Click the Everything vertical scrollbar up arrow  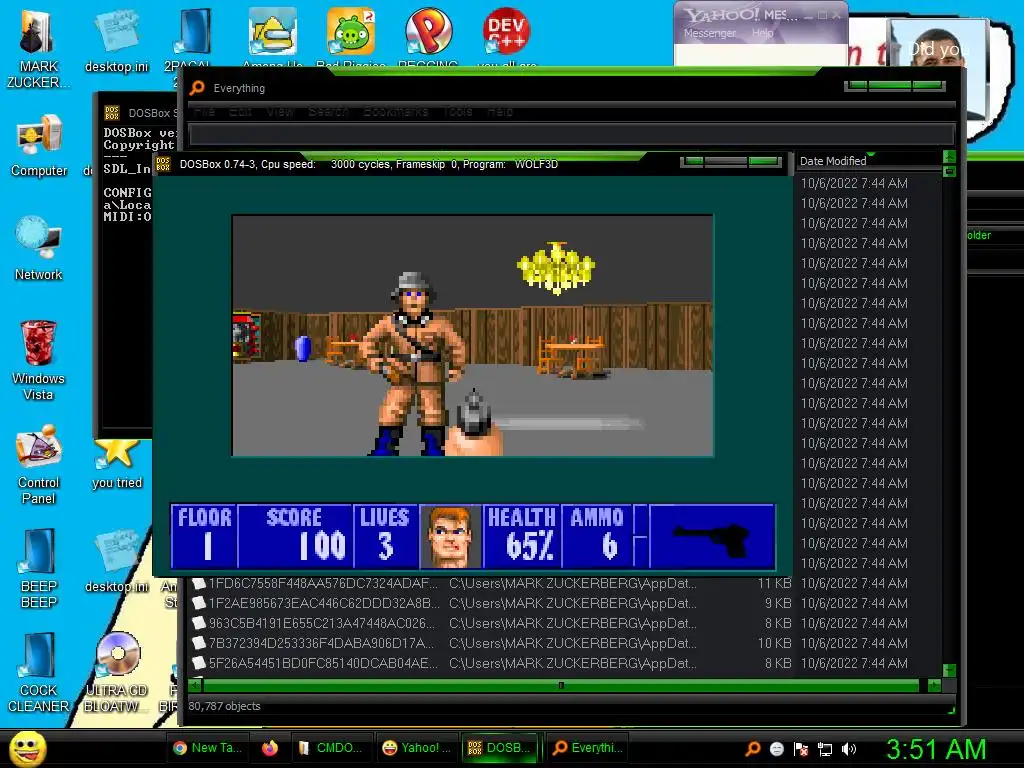(x=950, y=157)
